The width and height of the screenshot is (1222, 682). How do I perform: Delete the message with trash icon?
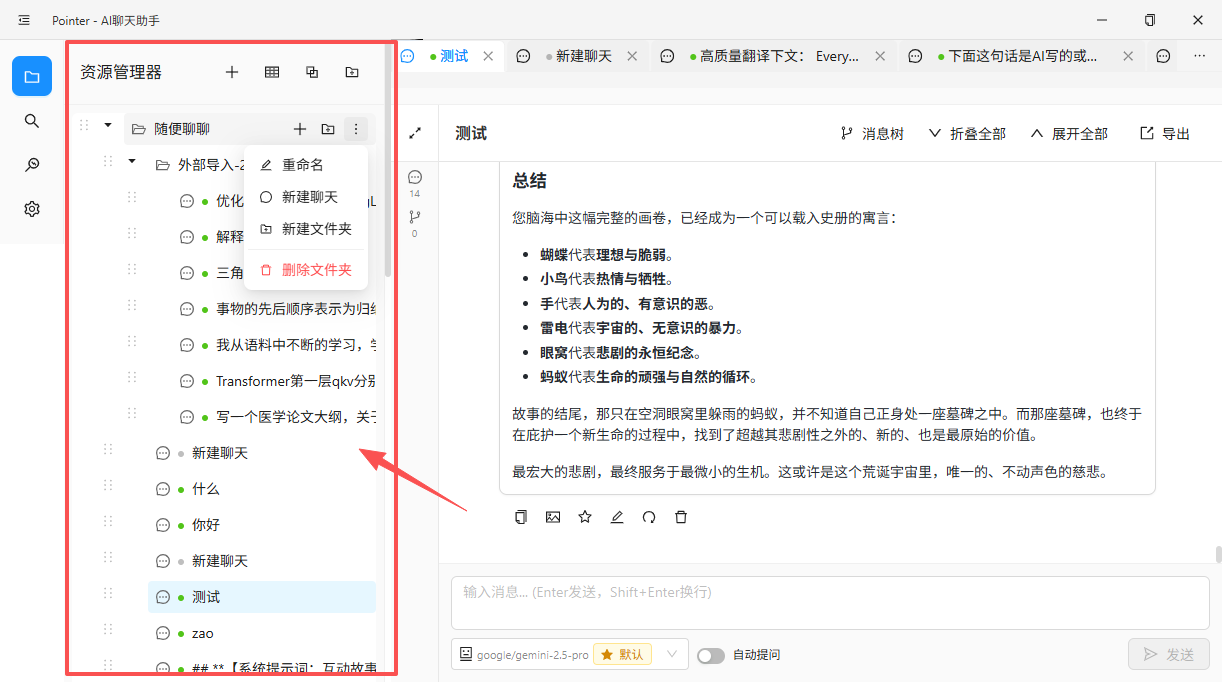(681, 517)
